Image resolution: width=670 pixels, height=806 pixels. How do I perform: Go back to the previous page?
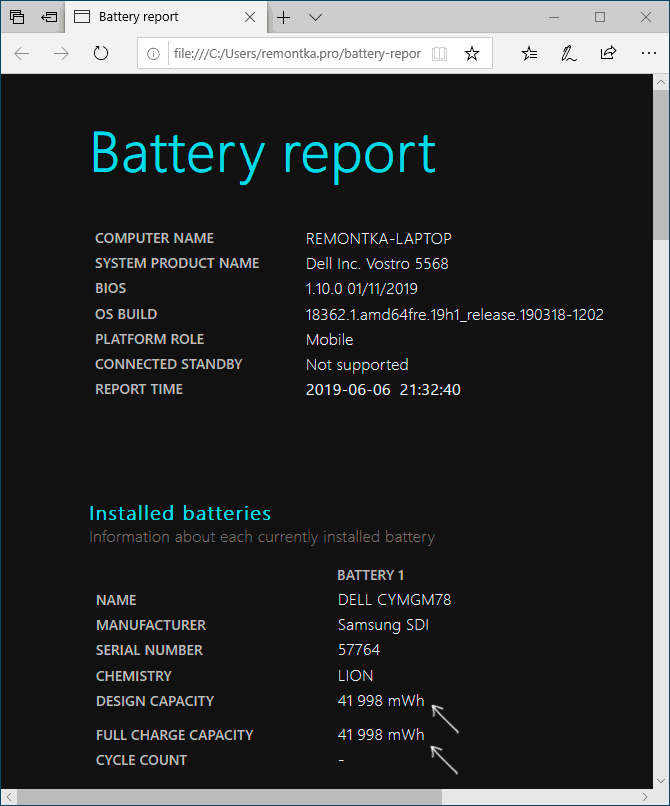pyautogui.click(x=22, y=53)
